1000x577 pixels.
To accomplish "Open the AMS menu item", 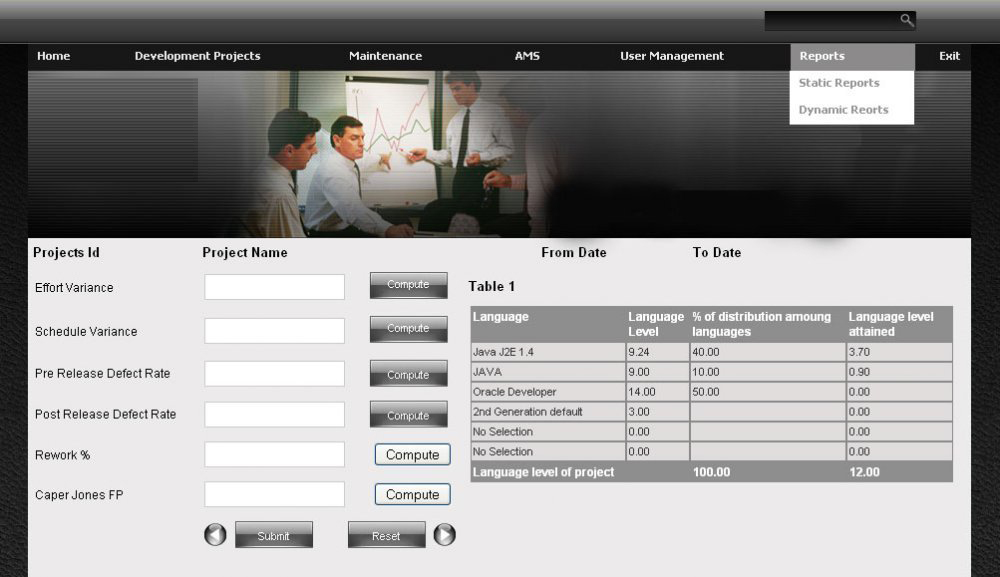I will tap(527, 56).
